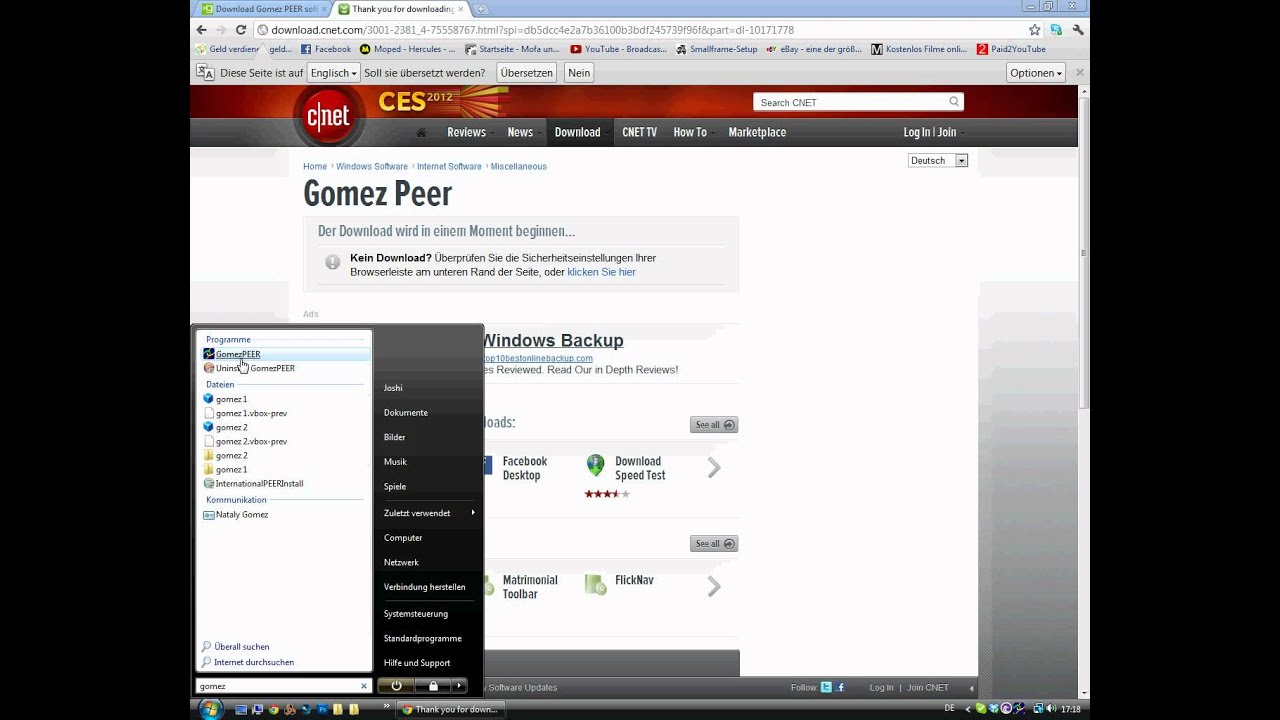Bookmark page with star icon
Screen dimensions: 1280x720
pos(1035,30)
